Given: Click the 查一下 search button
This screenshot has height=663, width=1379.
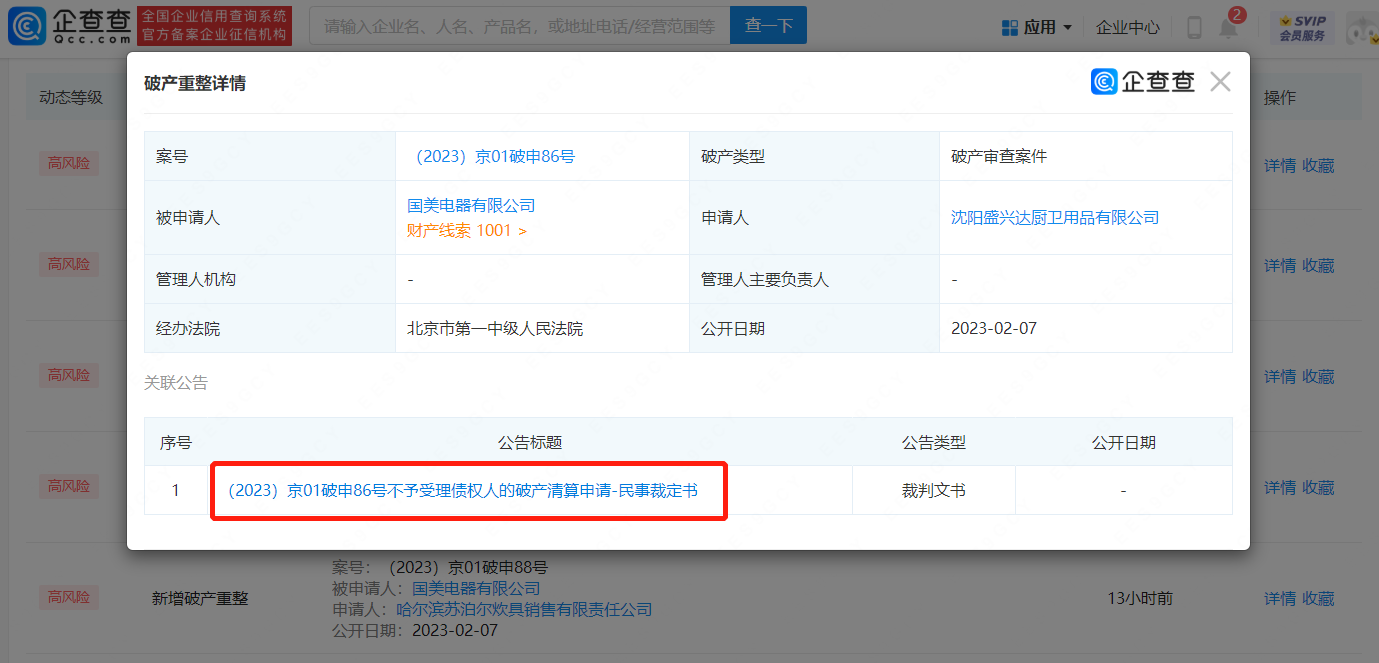Looking at the screenshot, I should [x=768, y=26].
